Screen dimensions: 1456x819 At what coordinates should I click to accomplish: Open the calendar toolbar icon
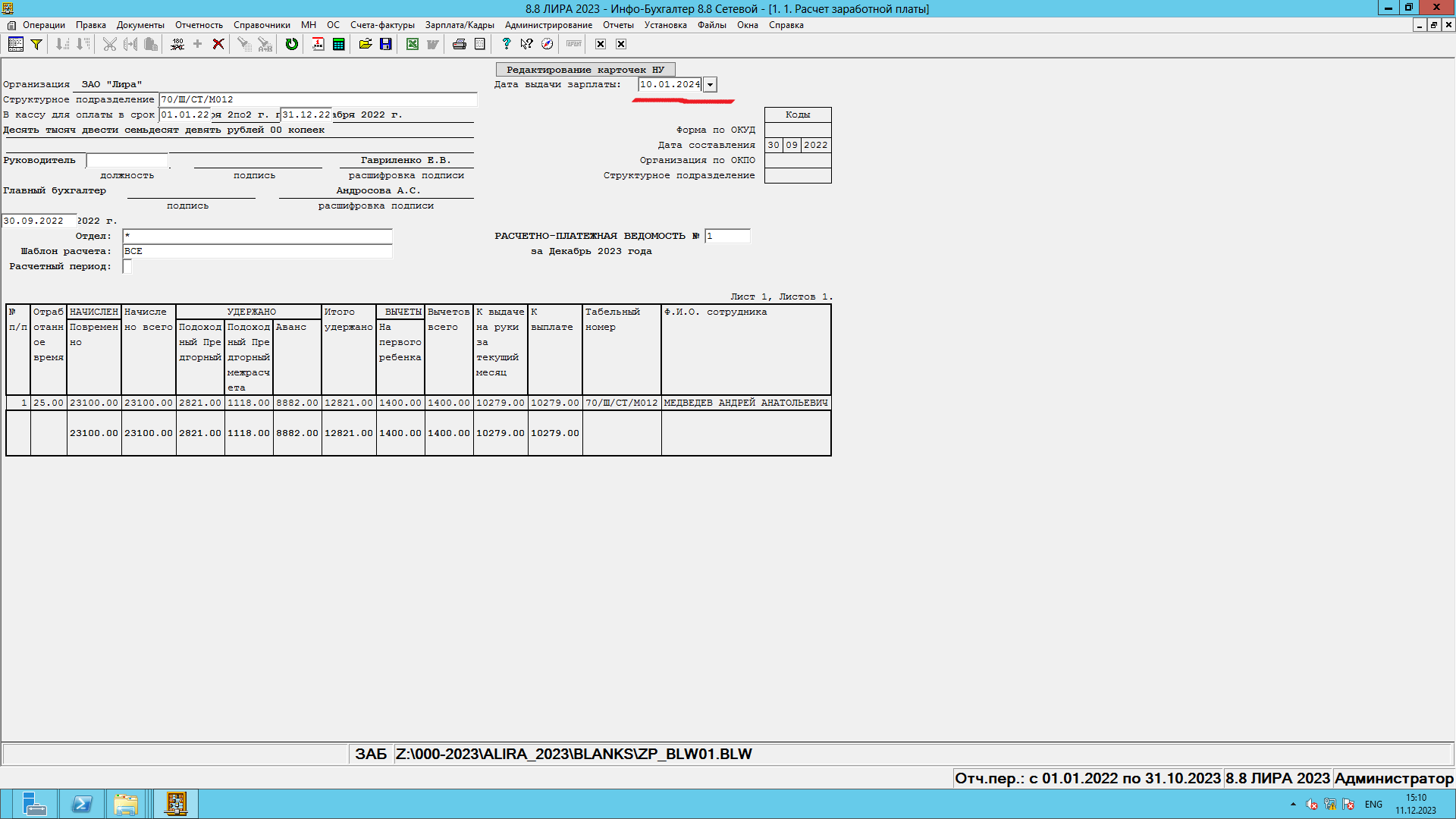(x=318, y=44)
